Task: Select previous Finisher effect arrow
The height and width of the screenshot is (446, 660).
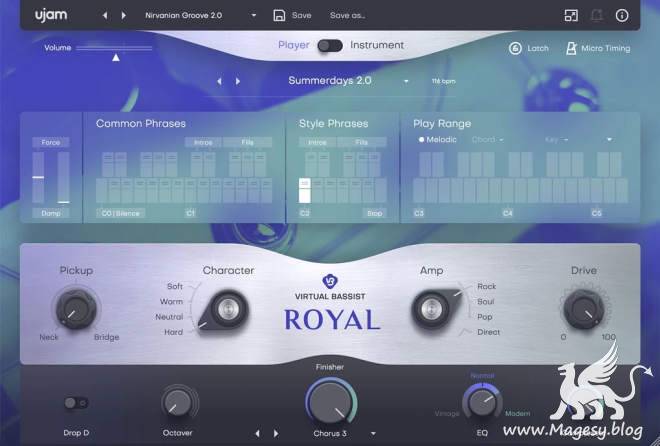Action: click(x=258, y=433)
